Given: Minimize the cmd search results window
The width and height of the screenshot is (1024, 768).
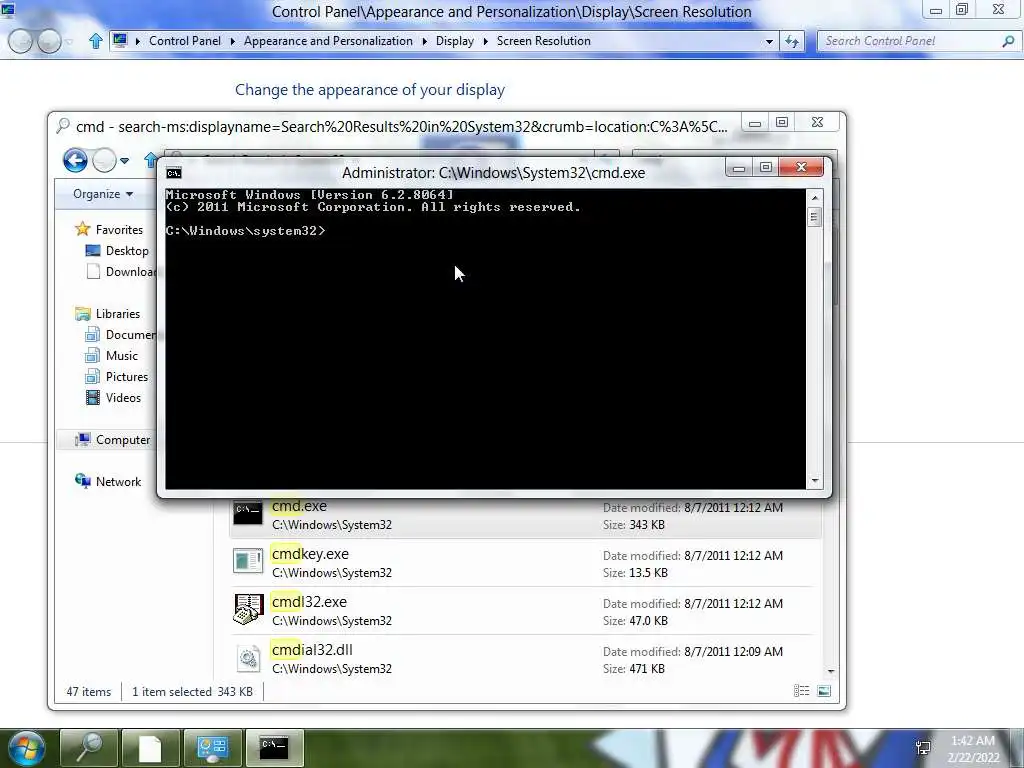Looking at the screenshot, I should click(755, 123).
